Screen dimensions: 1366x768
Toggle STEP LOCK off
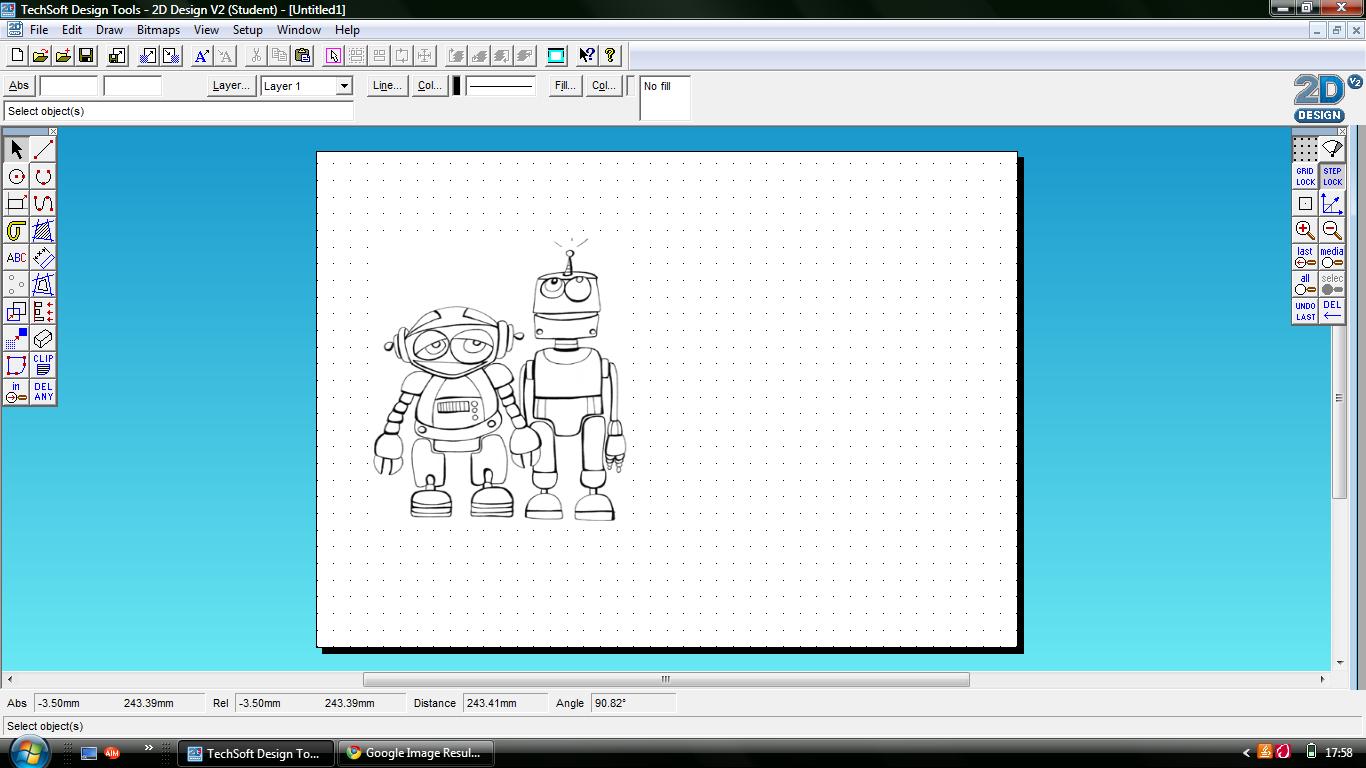pyautogui.click(x=1331, y=176)
